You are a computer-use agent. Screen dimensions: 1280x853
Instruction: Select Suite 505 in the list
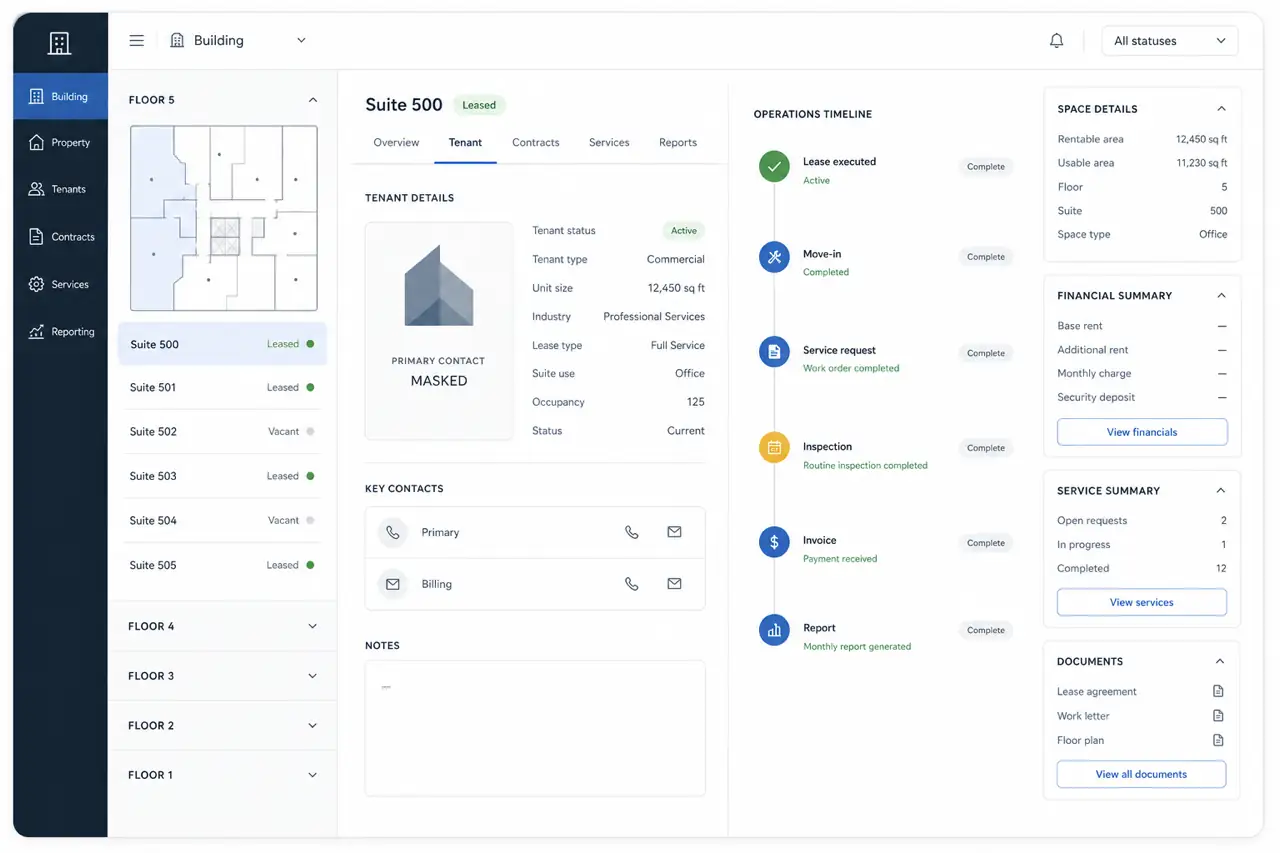tap(222, 565)
